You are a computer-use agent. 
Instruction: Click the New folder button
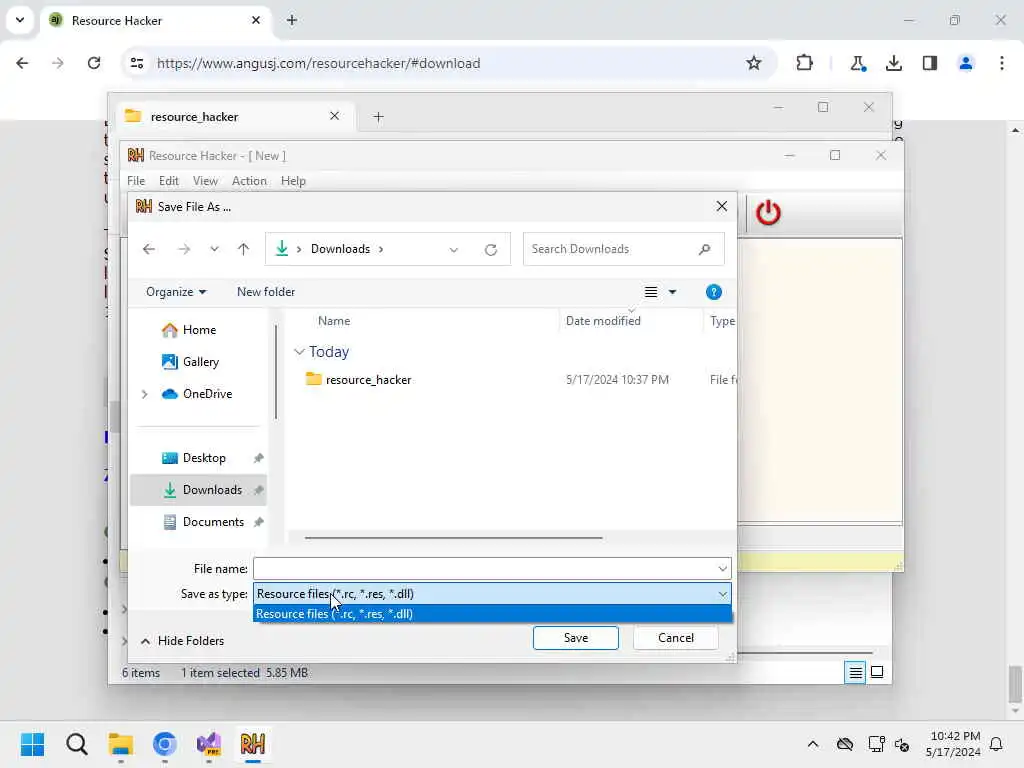tap(266, 292)
